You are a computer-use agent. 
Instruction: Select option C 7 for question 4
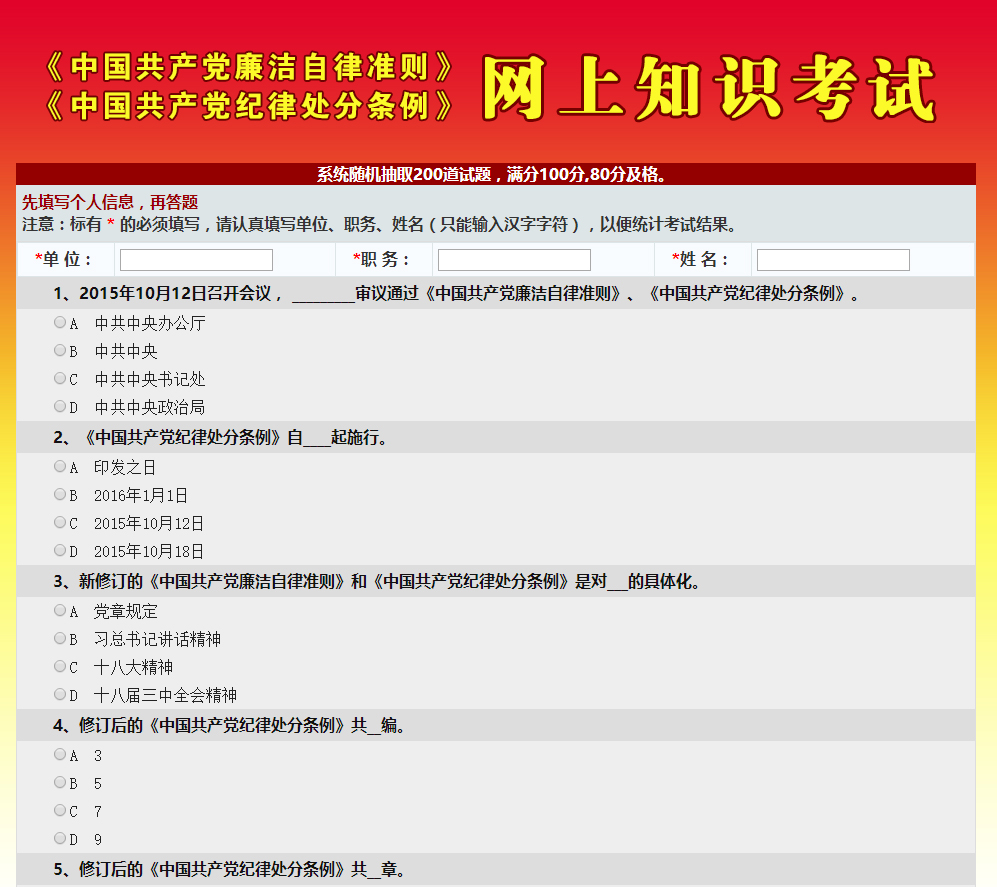(60, 811)
